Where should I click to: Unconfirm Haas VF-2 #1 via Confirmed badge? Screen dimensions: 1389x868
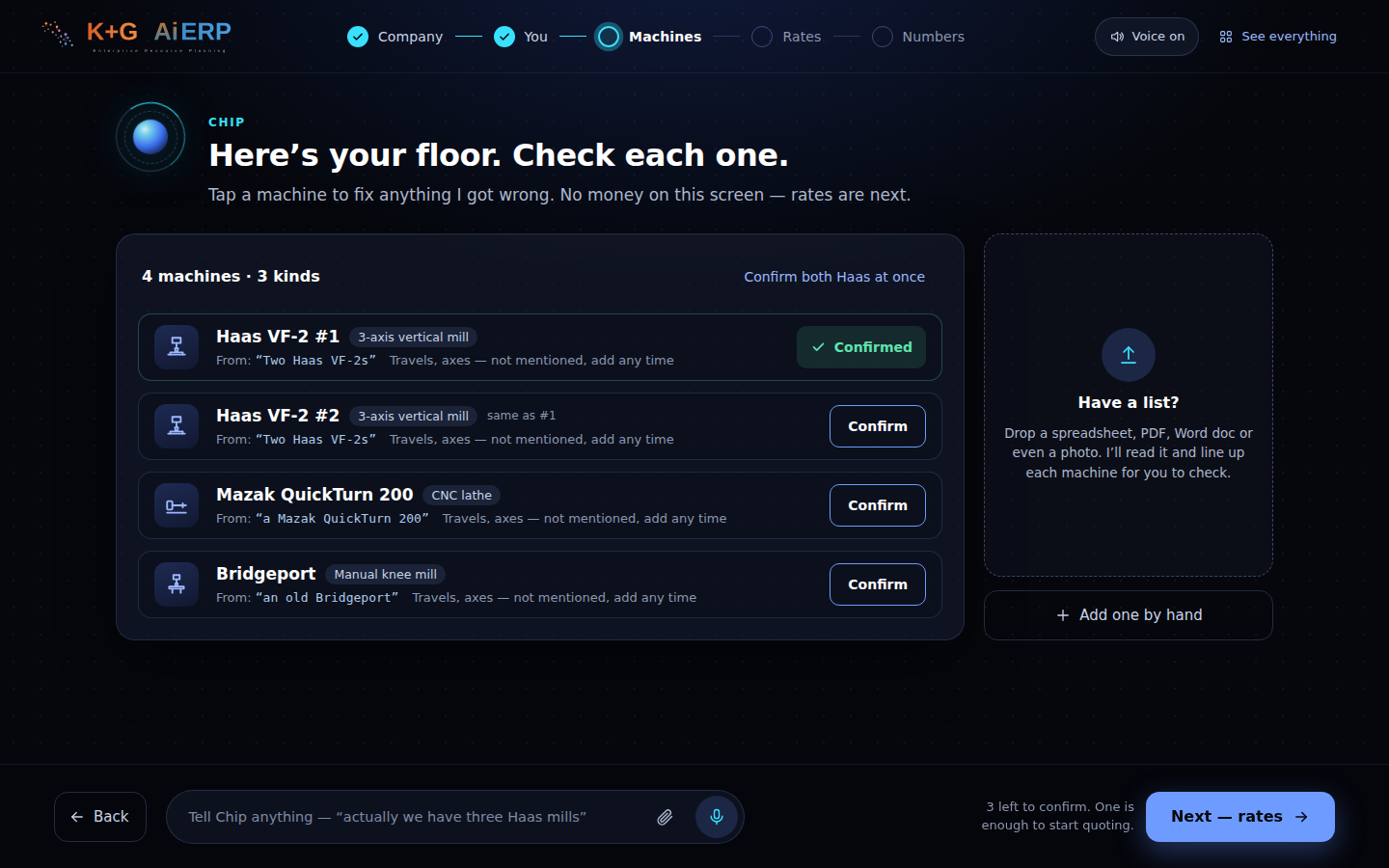(x=861, y=347)
